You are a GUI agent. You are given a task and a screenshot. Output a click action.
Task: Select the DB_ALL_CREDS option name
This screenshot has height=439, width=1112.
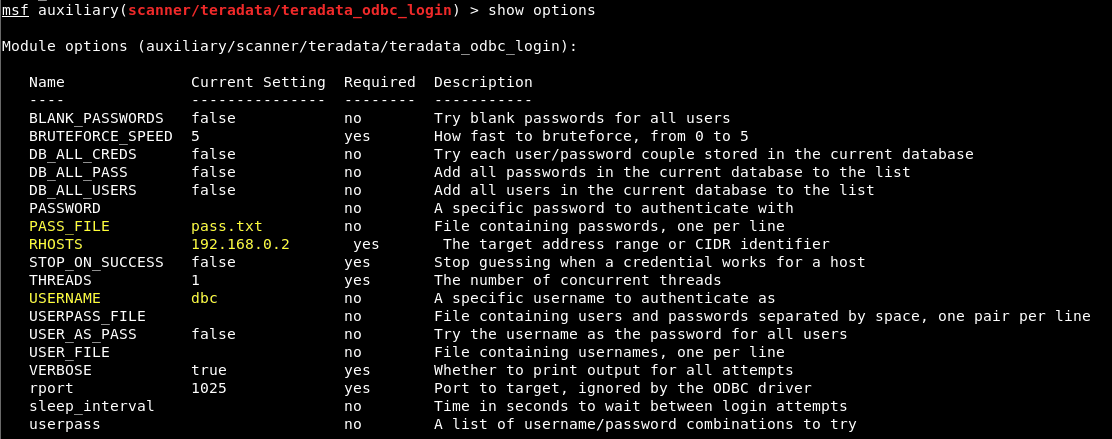coord(82,154)
